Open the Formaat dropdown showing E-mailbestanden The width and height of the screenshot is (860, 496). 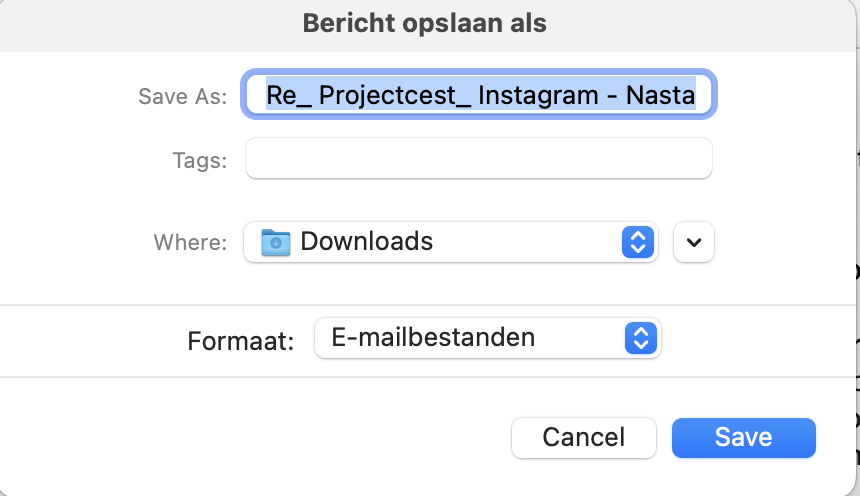coord(487,338)
